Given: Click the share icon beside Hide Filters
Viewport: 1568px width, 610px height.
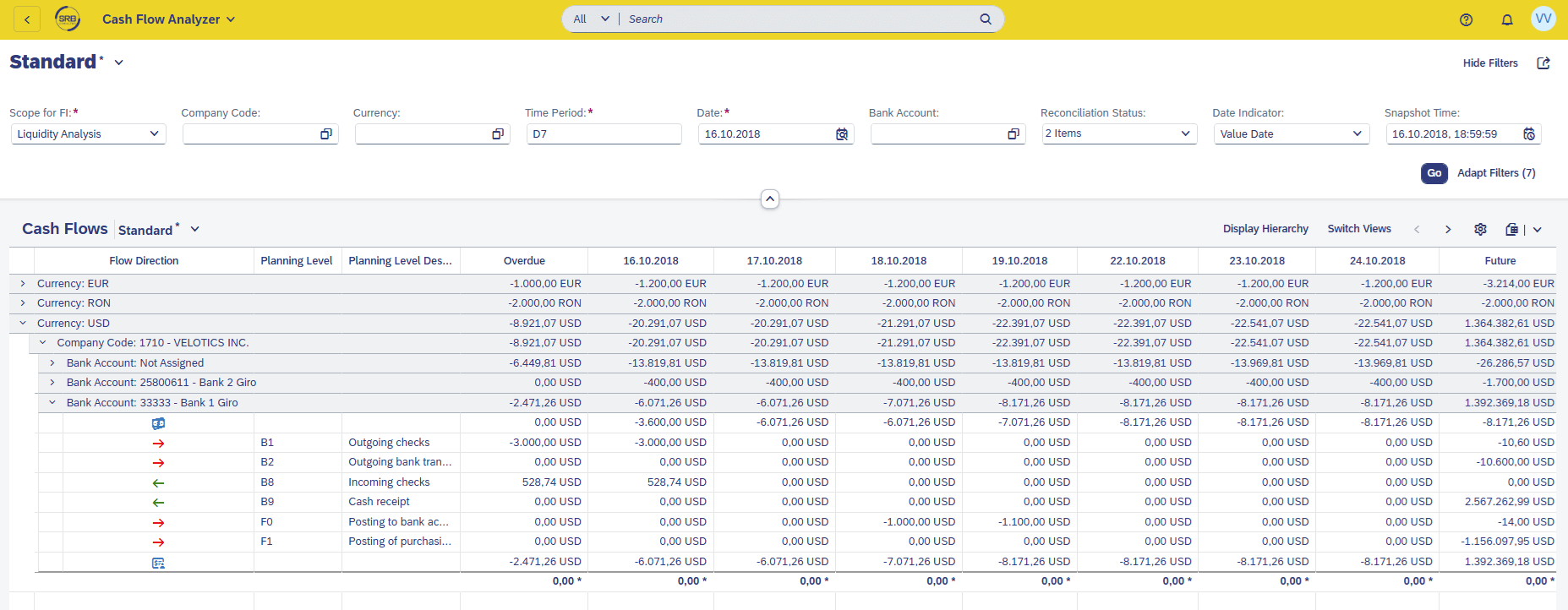Looking at the screenshot, I should click(1543, 63).
